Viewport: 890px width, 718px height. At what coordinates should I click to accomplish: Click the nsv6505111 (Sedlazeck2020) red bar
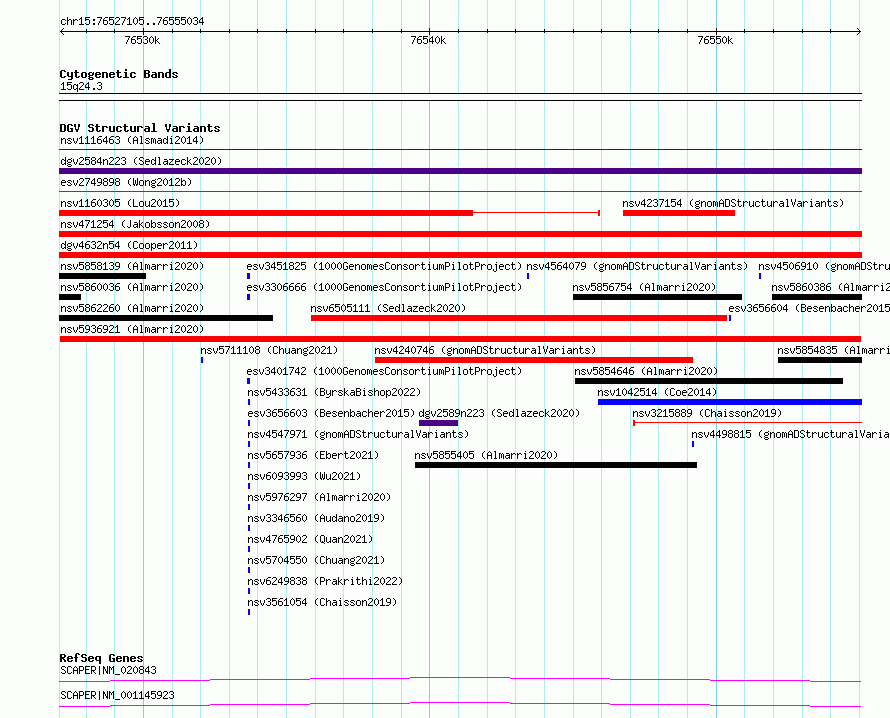pos(519,318)
